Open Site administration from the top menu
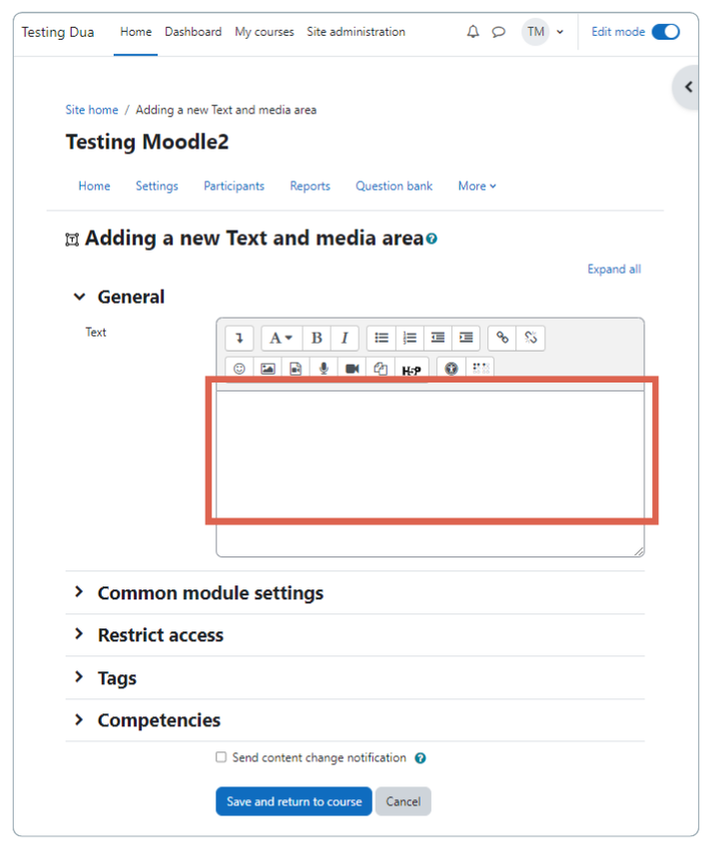Image resolution: width=713 pixels, height=851 pixels. pyautogui.click(x=355, y=31)
